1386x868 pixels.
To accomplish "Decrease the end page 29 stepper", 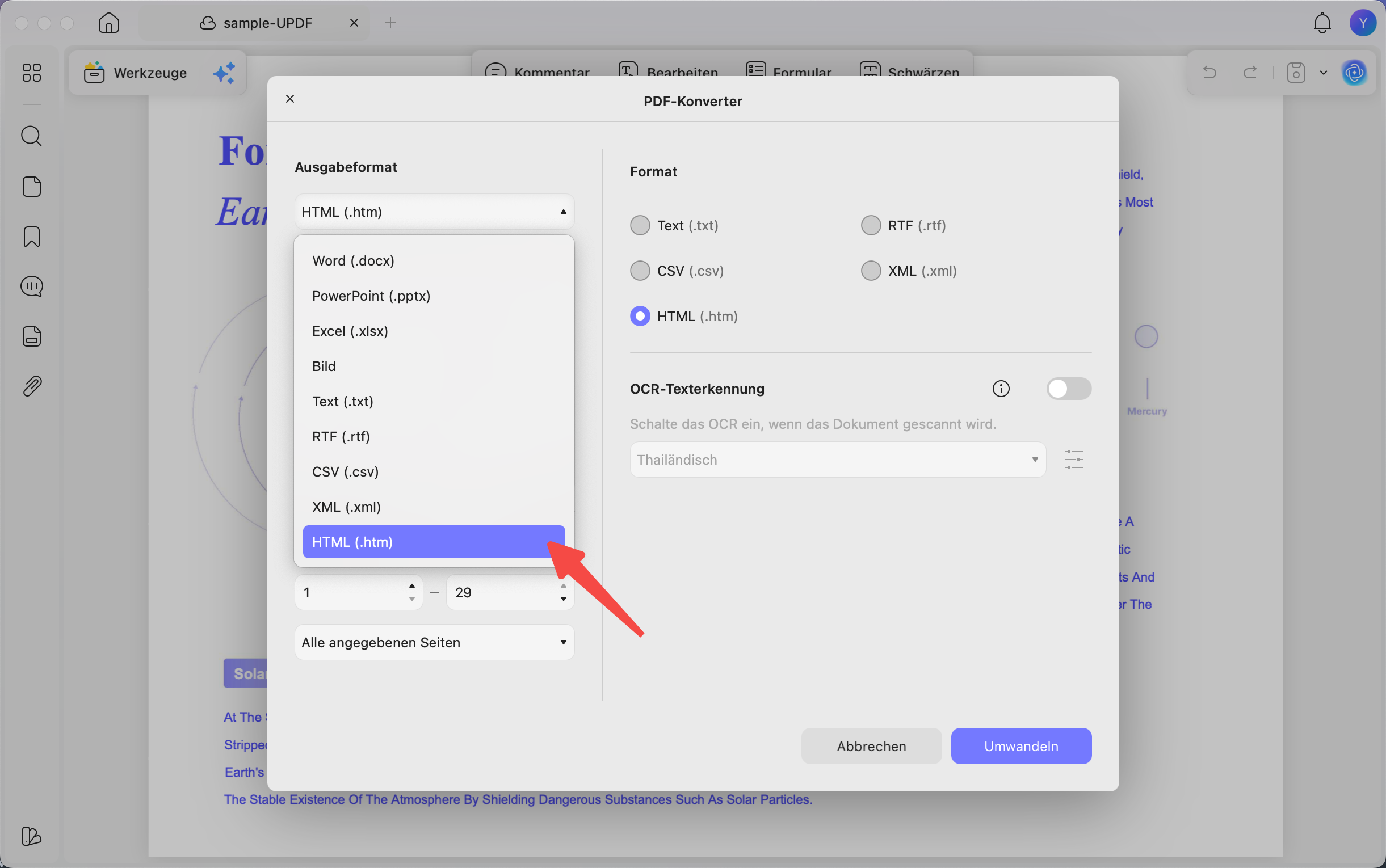I will click(x=563, y=599).
